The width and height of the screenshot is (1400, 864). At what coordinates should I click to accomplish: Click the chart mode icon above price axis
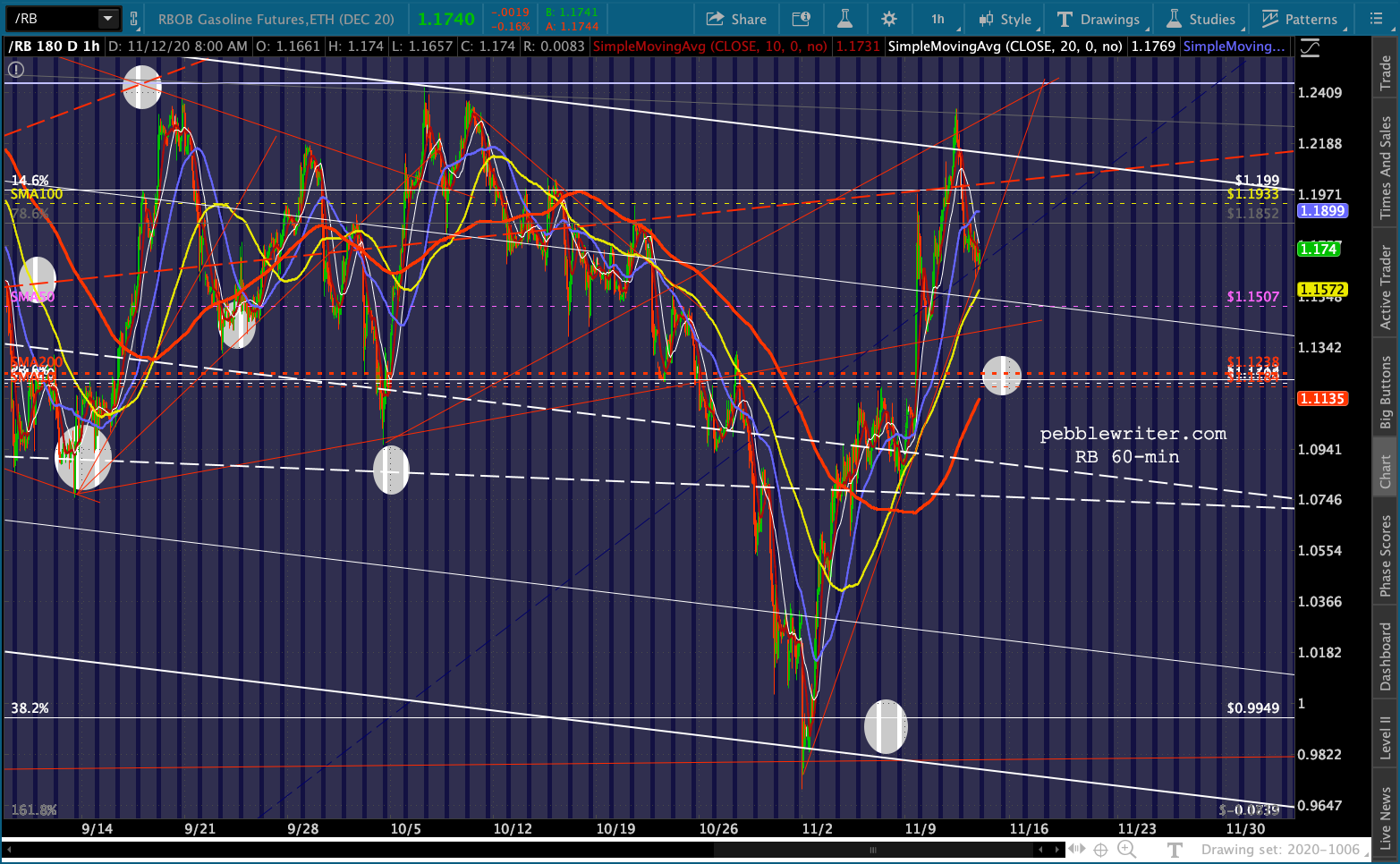point(1310,47)
